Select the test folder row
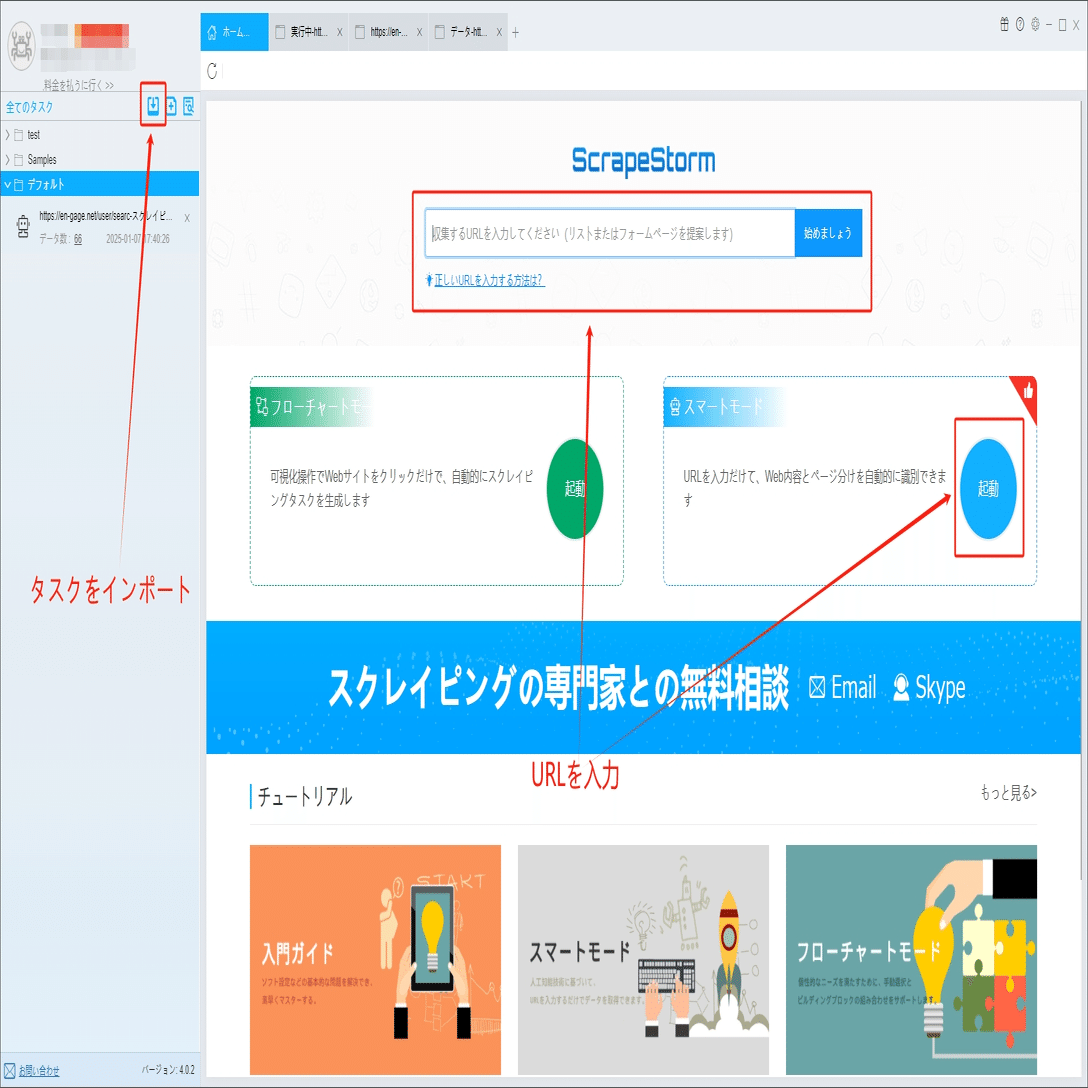 (x=100, y=135)
